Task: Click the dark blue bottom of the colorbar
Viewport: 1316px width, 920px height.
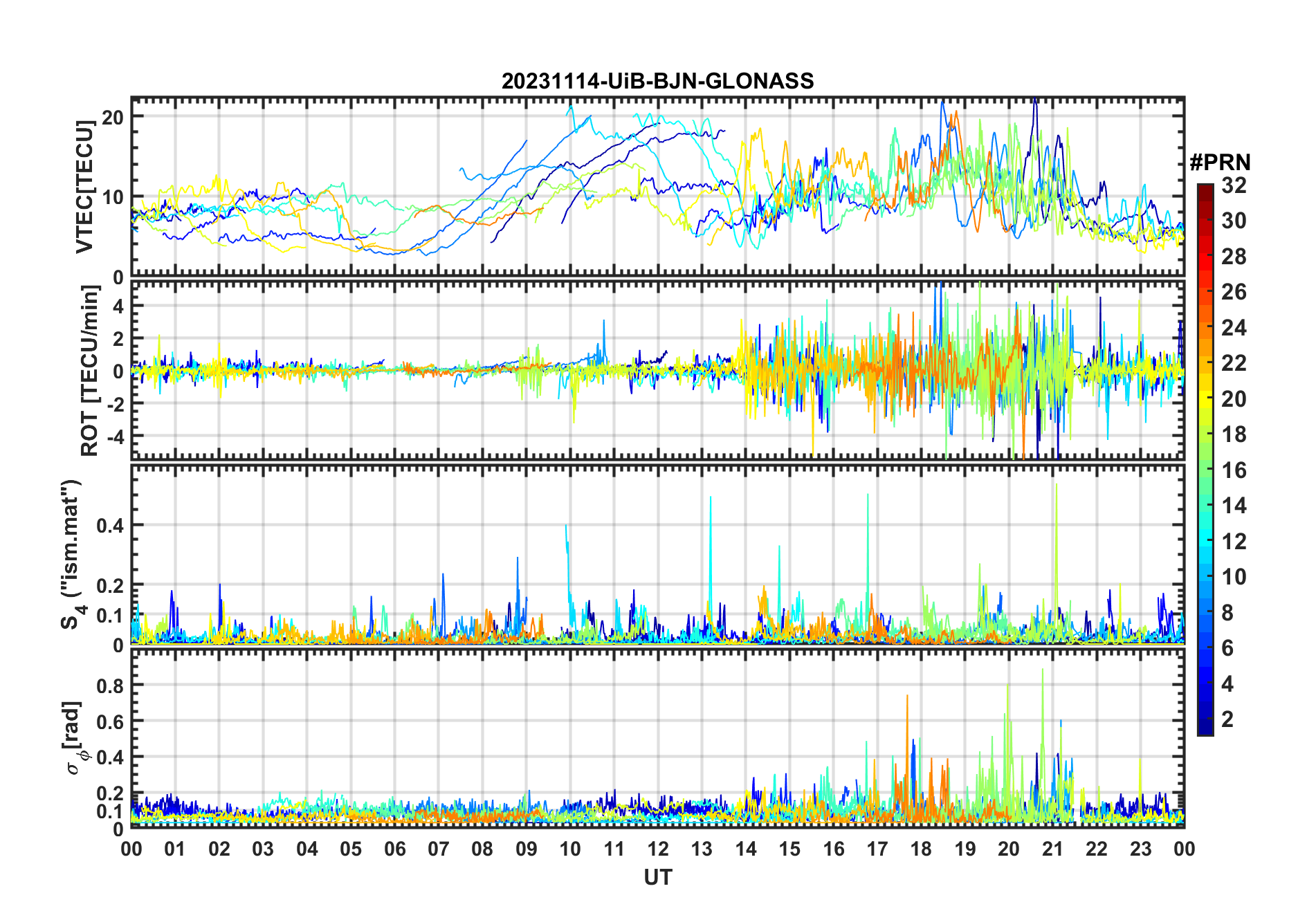Action: click(x=1205, y=726)
